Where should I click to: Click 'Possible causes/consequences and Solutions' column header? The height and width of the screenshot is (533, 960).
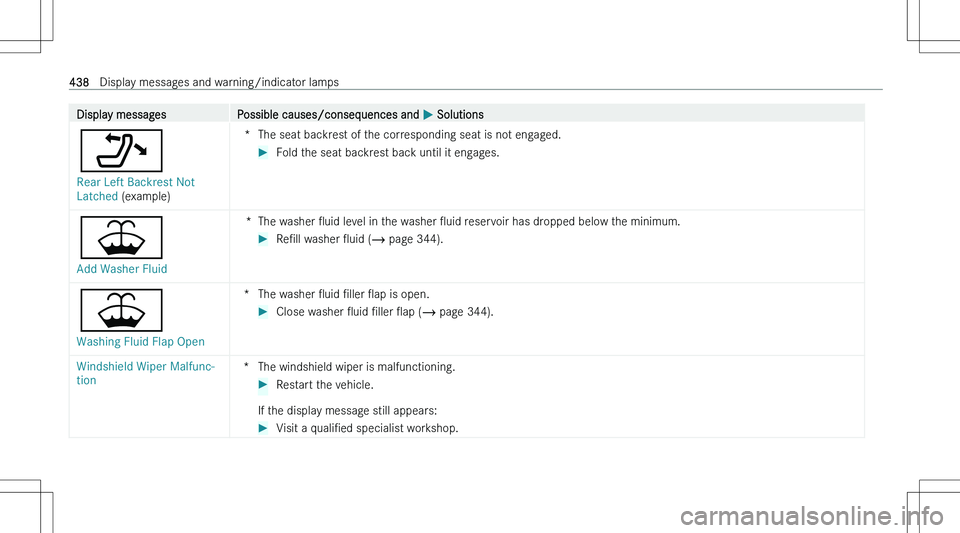coord(360,114)
